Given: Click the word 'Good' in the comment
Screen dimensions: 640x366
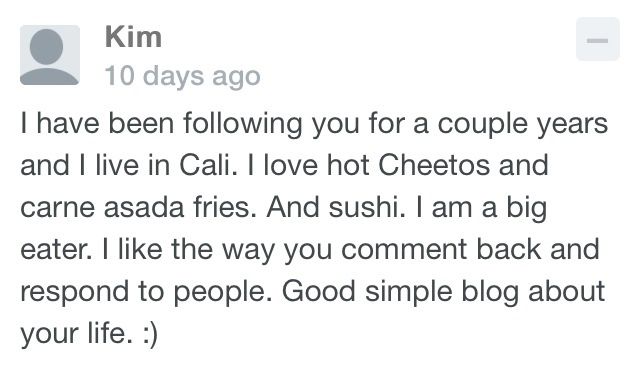Looking at the screenshot, I should click(x=318, y=291).
